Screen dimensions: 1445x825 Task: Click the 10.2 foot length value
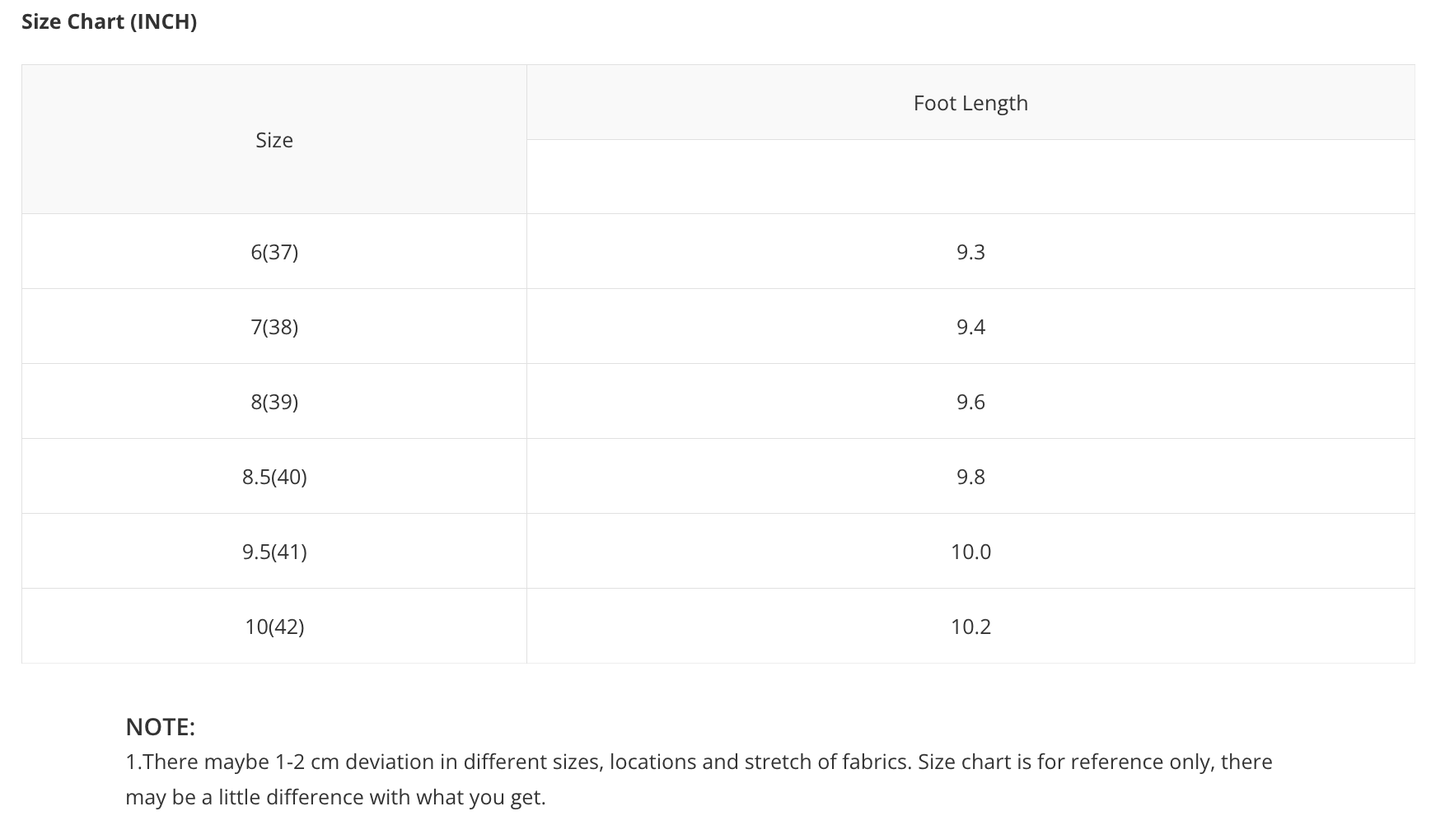[x=970, y=627]
